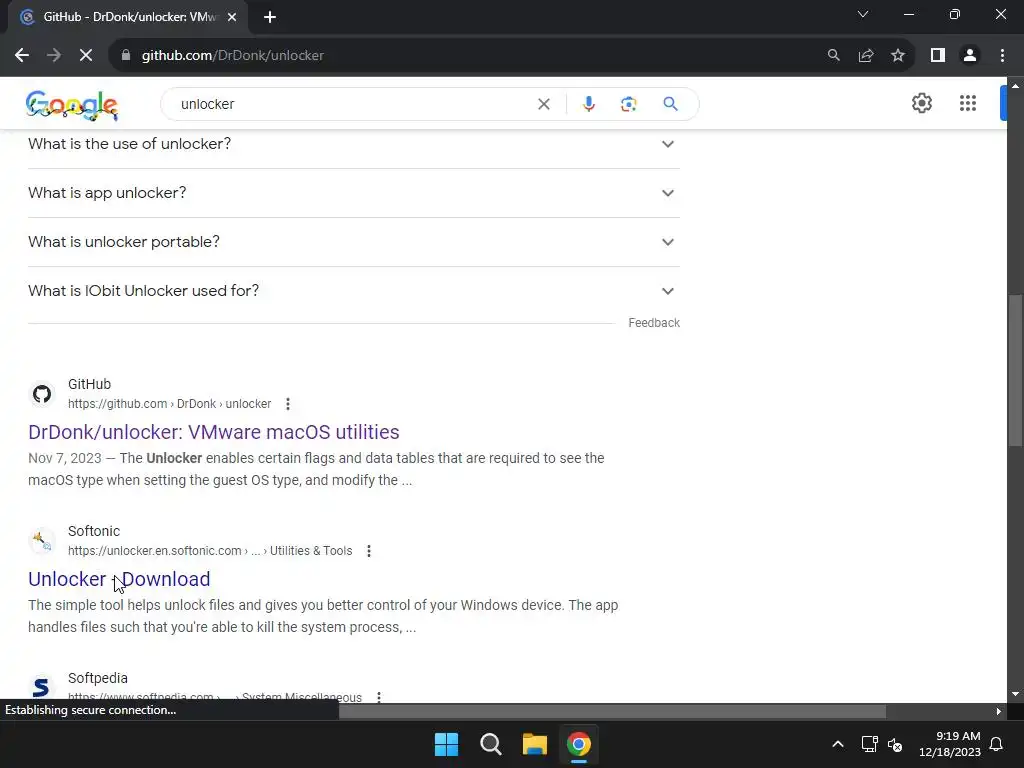
Task: Click the scroll up arrow of vertical scrollbar
Action: (x=1015, y=86)
